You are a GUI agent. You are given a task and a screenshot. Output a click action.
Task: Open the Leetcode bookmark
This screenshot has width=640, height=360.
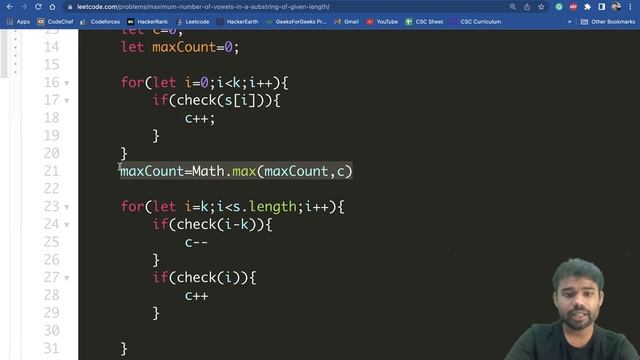(193, 22)
